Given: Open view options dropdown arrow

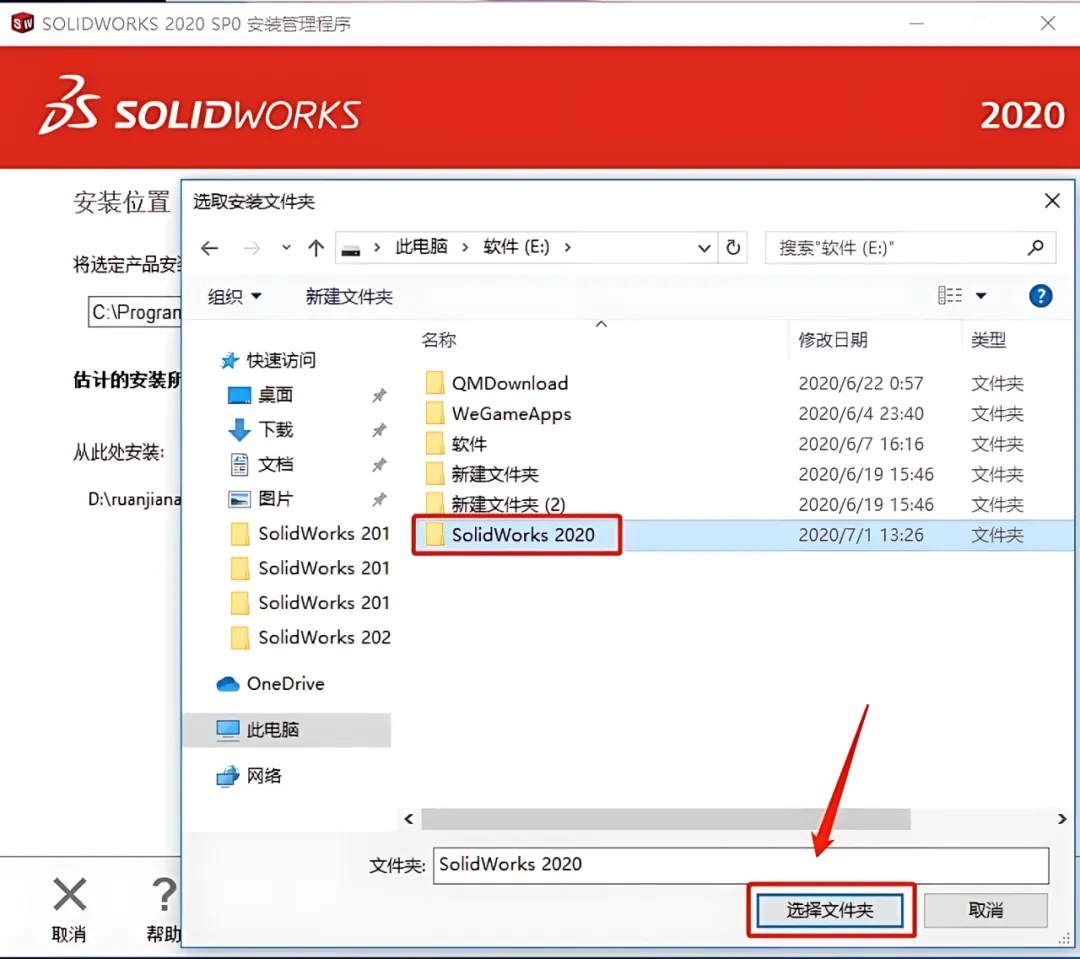Looking at the screenshot, I should pos(981,296).
